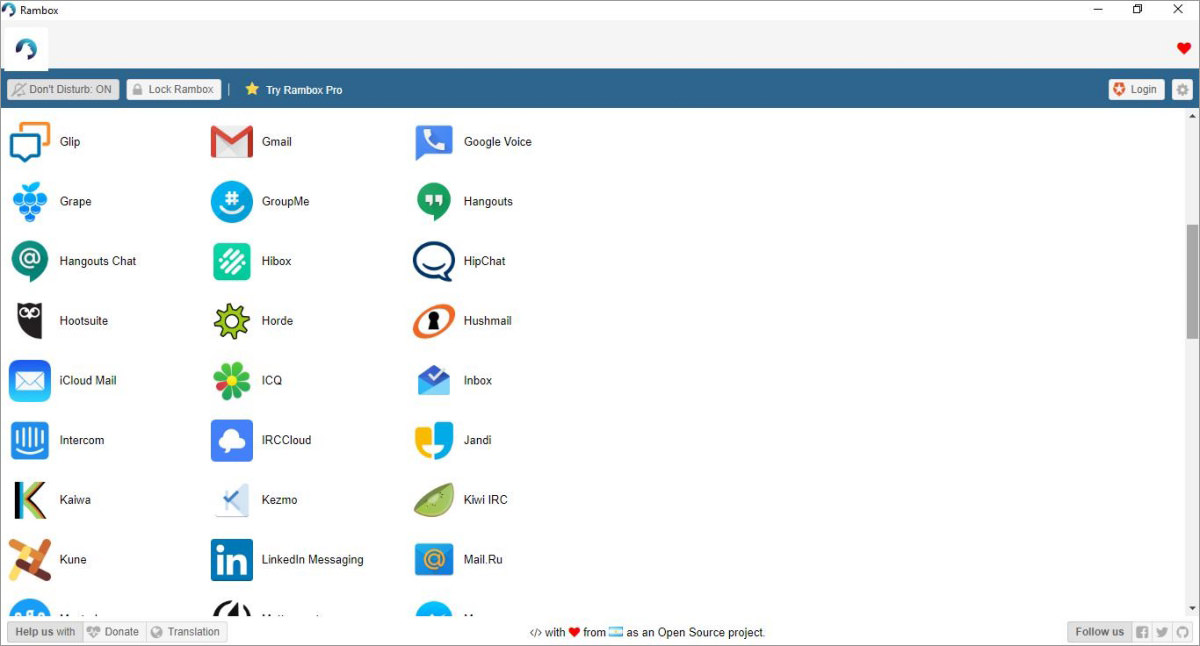Choose the HipChat bubble icon
This screenshot has width=1200, height=646.
(434, 261)
